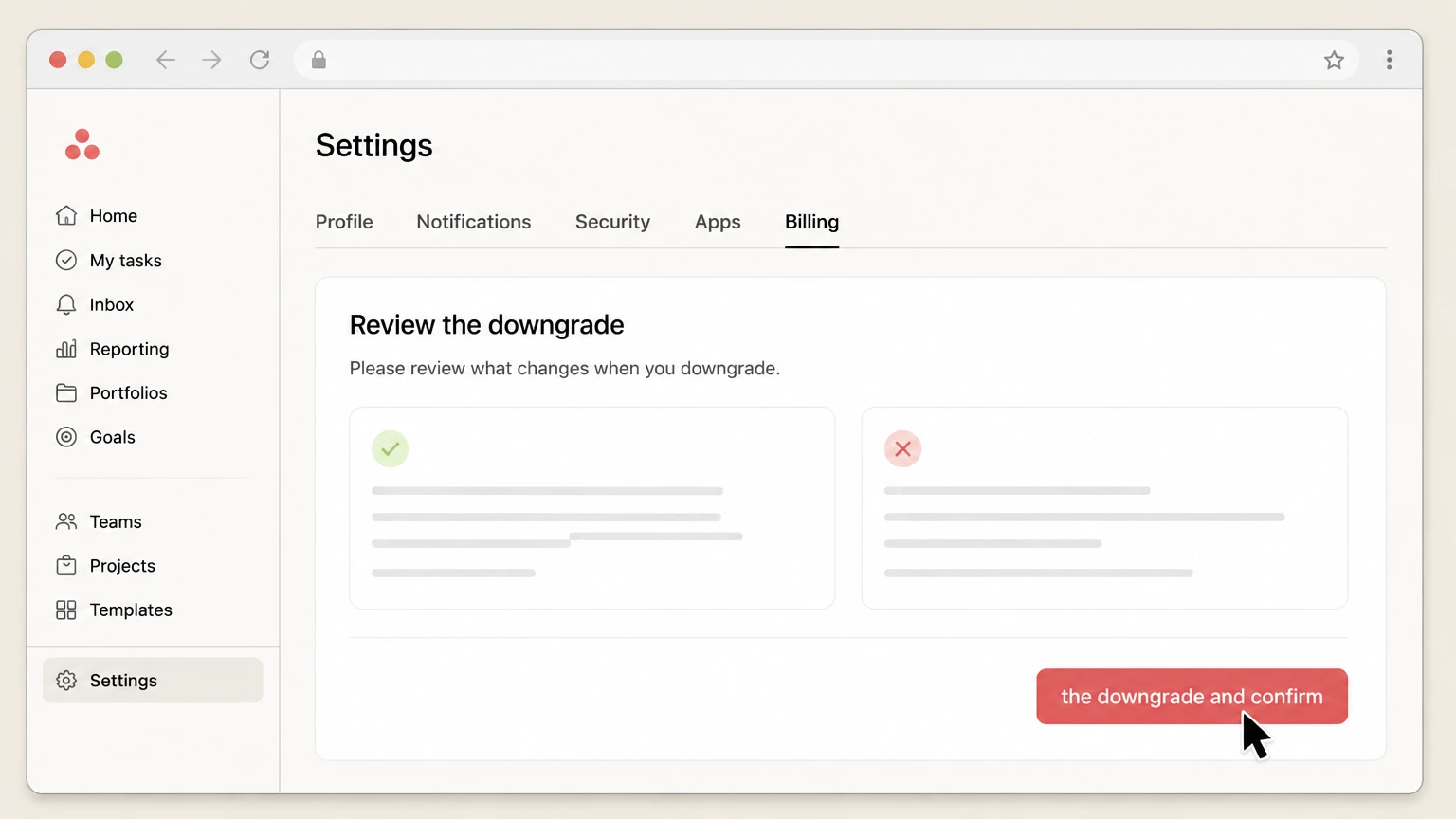Click the Portfolios label
The width and height of the screenshot is (1456, 819).
129,392
